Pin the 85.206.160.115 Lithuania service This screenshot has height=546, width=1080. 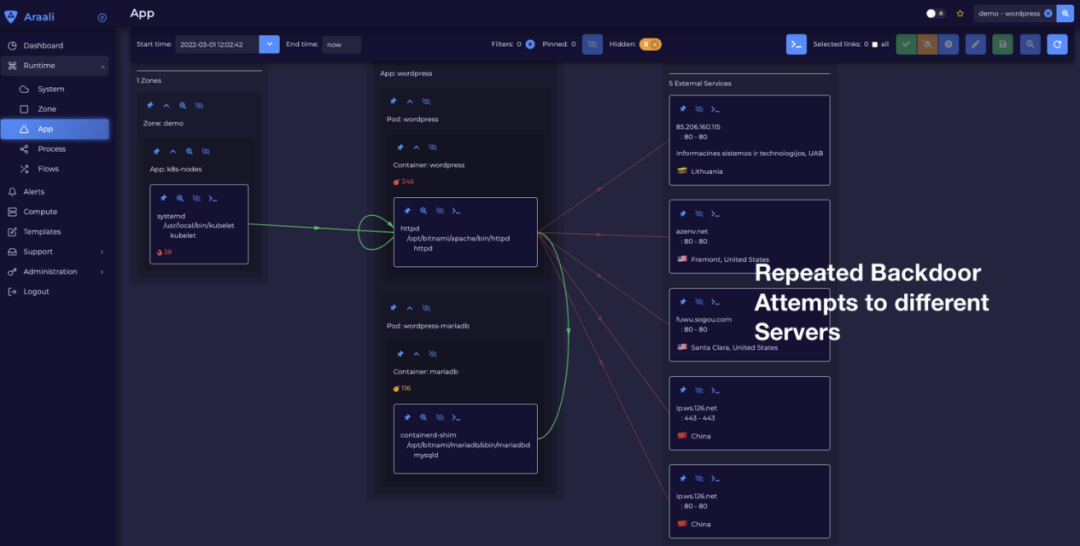[x=683, y=109]
